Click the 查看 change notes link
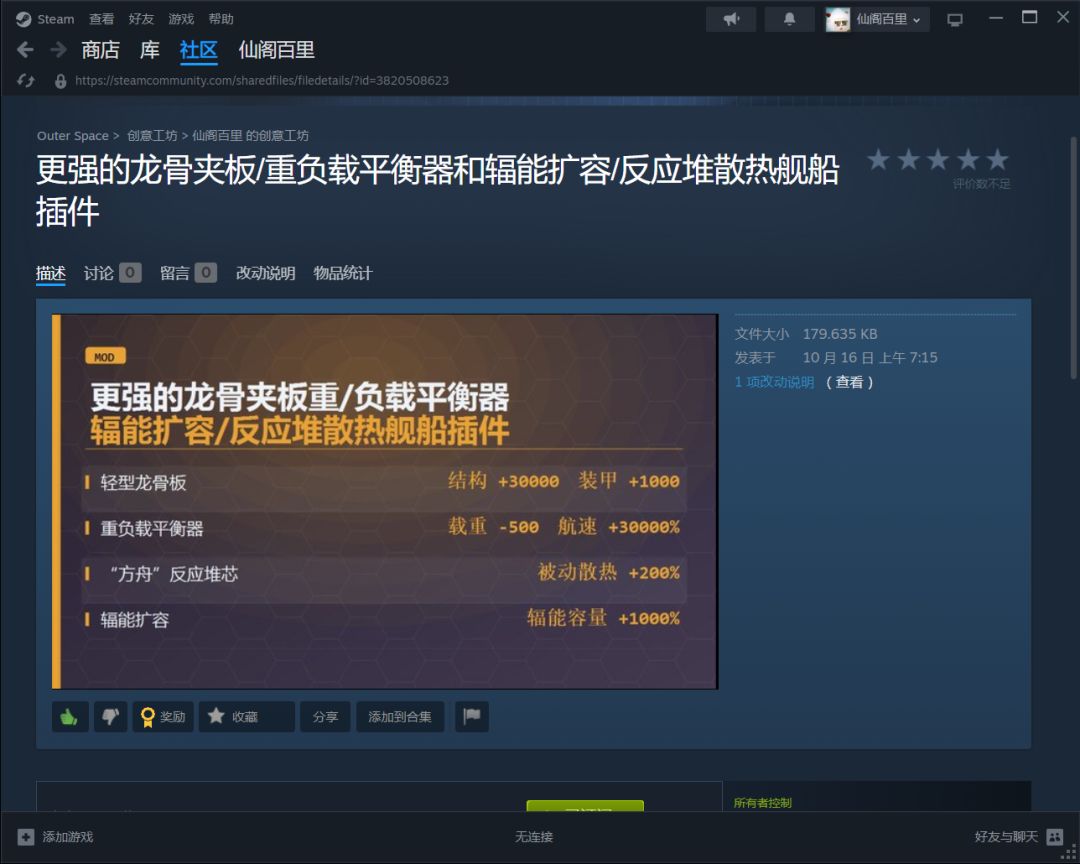The width and height of the screenshot is (1080, 864). click(x=849, y=382)
